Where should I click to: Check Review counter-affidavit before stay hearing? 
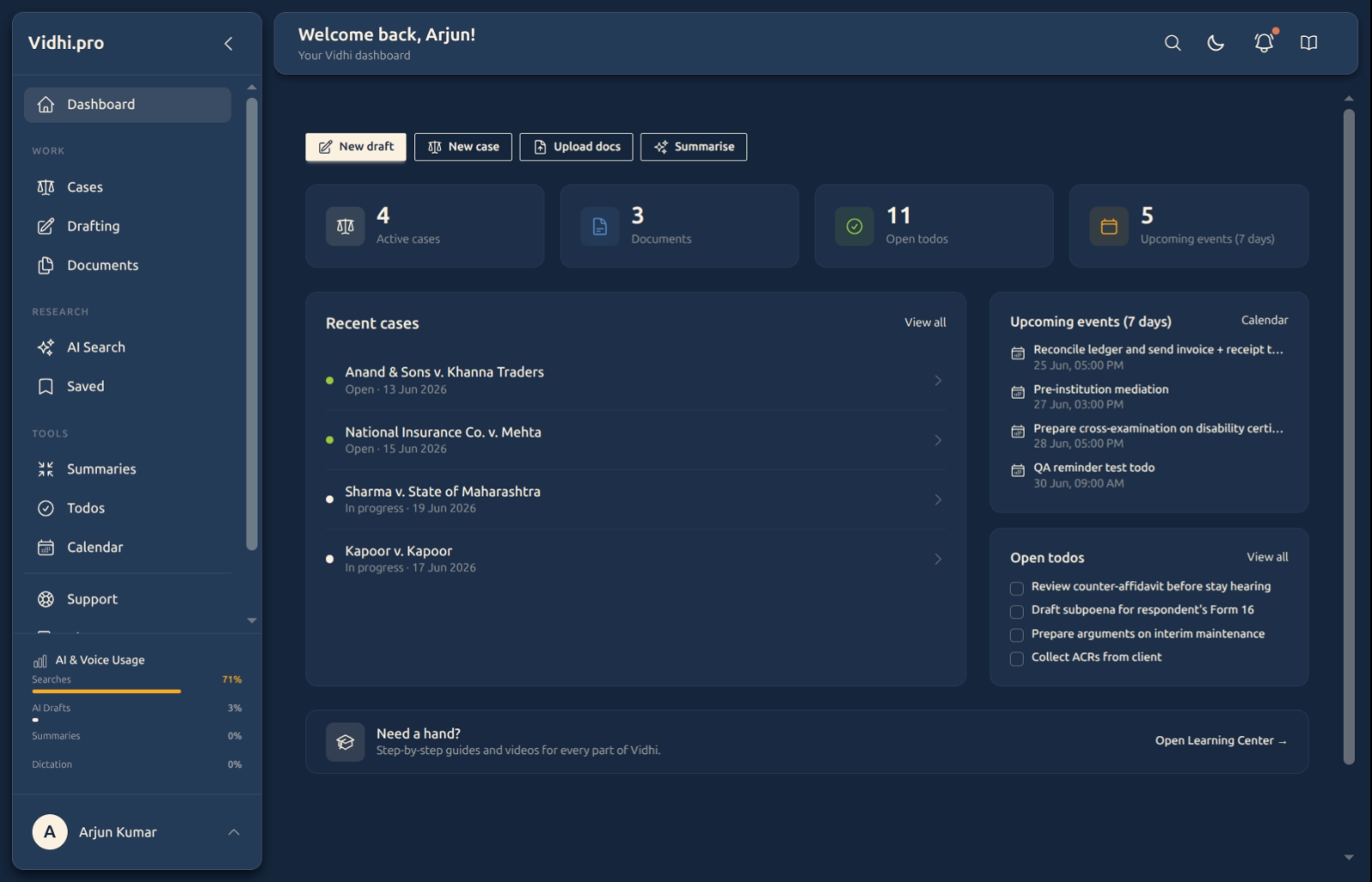point(1017,589)
